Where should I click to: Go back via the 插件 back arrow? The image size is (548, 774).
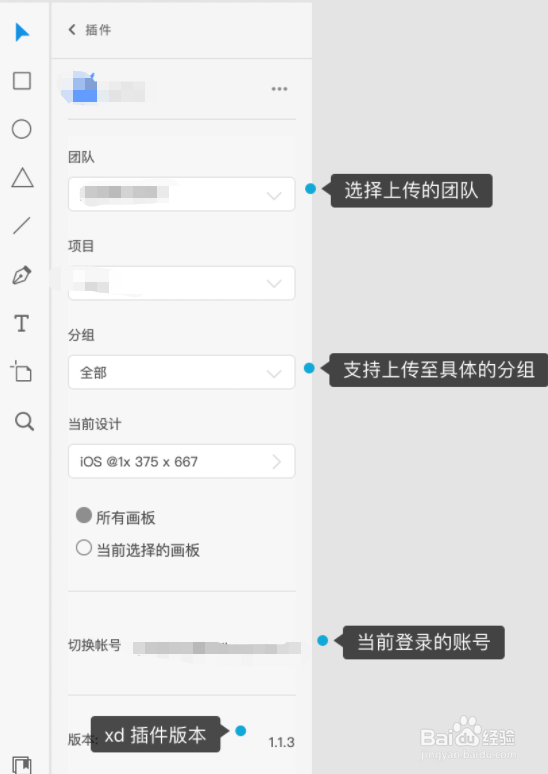pos(72,30)
